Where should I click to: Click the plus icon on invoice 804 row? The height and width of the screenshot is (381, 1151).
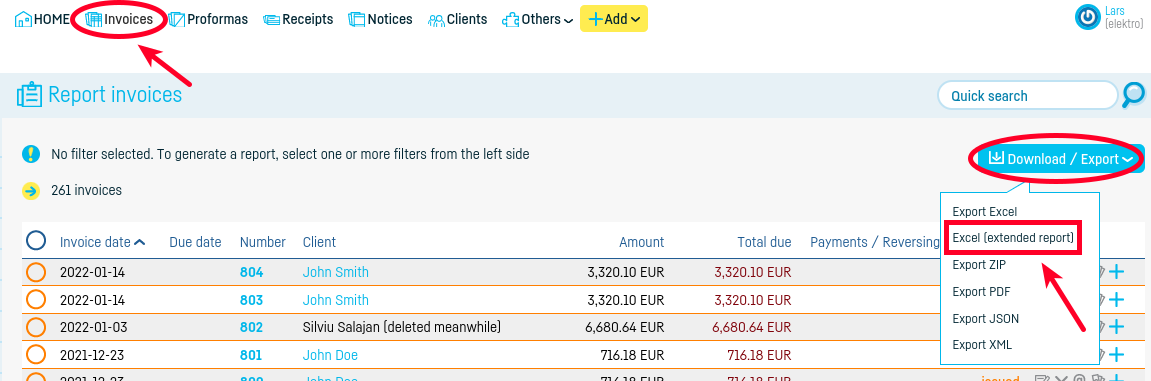1116,272
